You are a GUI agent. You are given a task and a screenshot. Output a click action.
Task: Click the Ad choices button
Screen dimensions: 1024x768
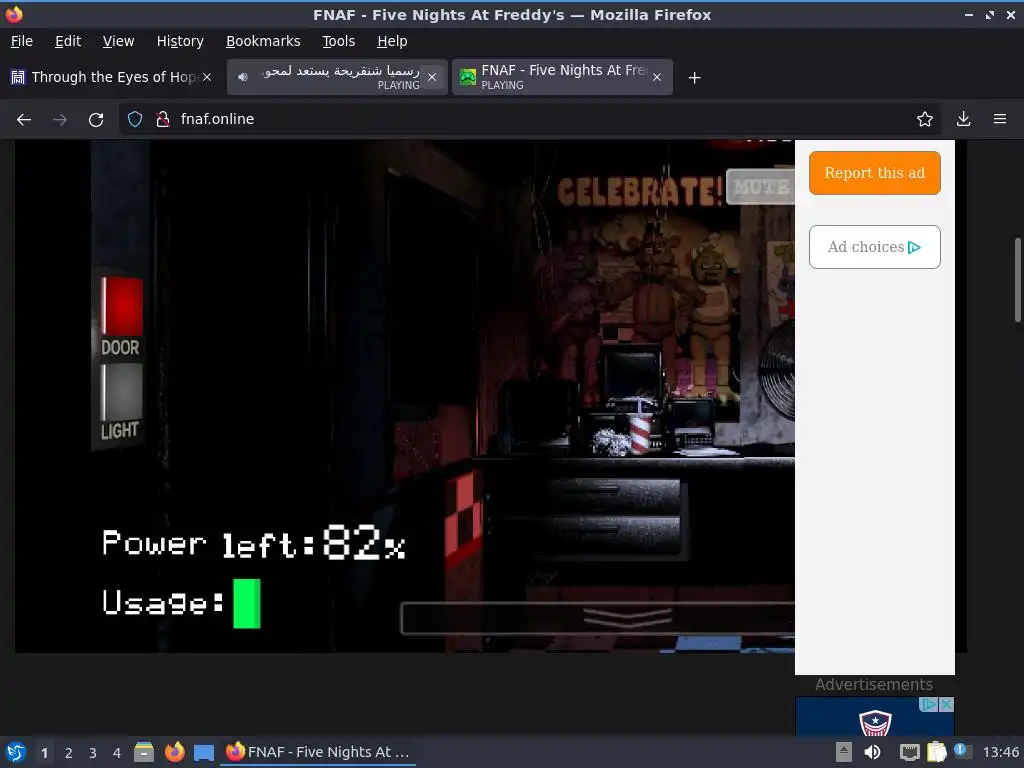tap(874, 247)
